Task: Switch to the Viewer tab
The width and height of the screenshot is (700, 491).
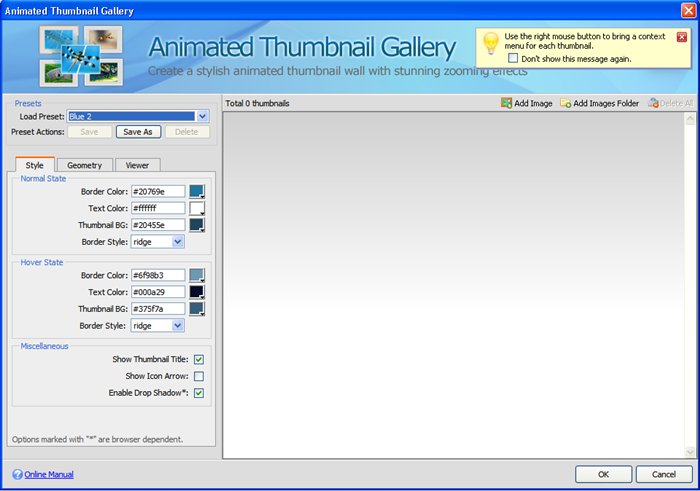Action: [x=138, y=166]
